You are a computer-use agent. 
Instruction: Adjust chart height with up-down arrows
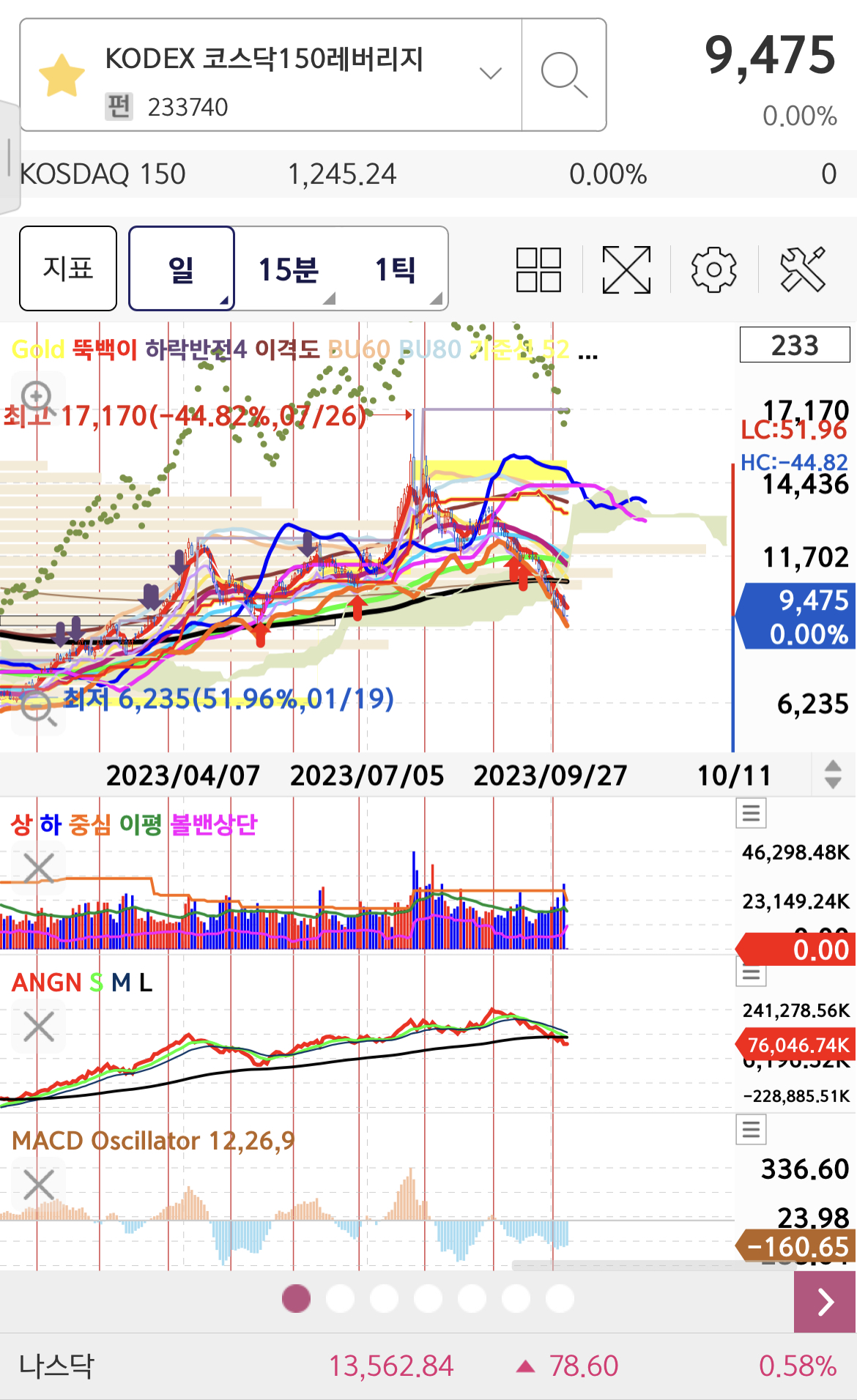(x=833, y=774)
